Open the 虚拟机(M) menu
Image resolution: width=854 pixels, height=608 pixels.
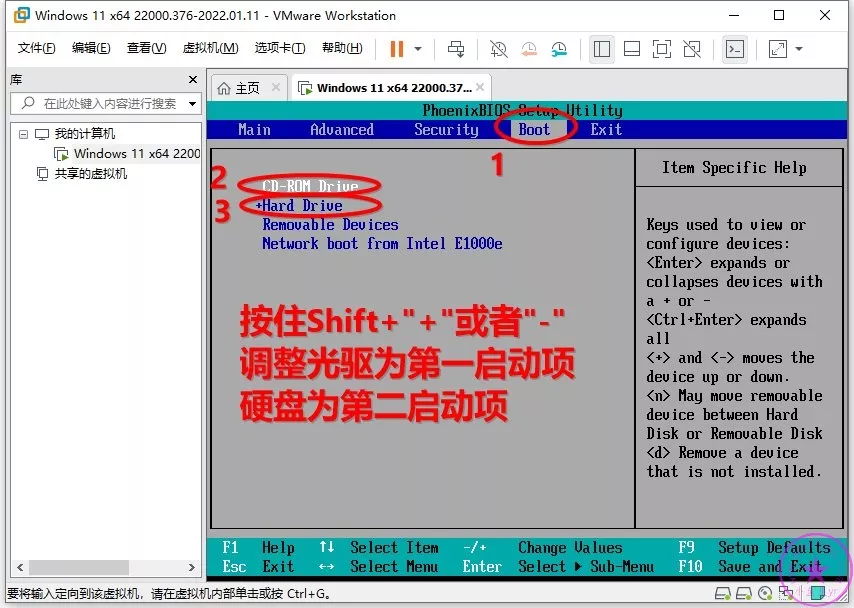point(210,48)
